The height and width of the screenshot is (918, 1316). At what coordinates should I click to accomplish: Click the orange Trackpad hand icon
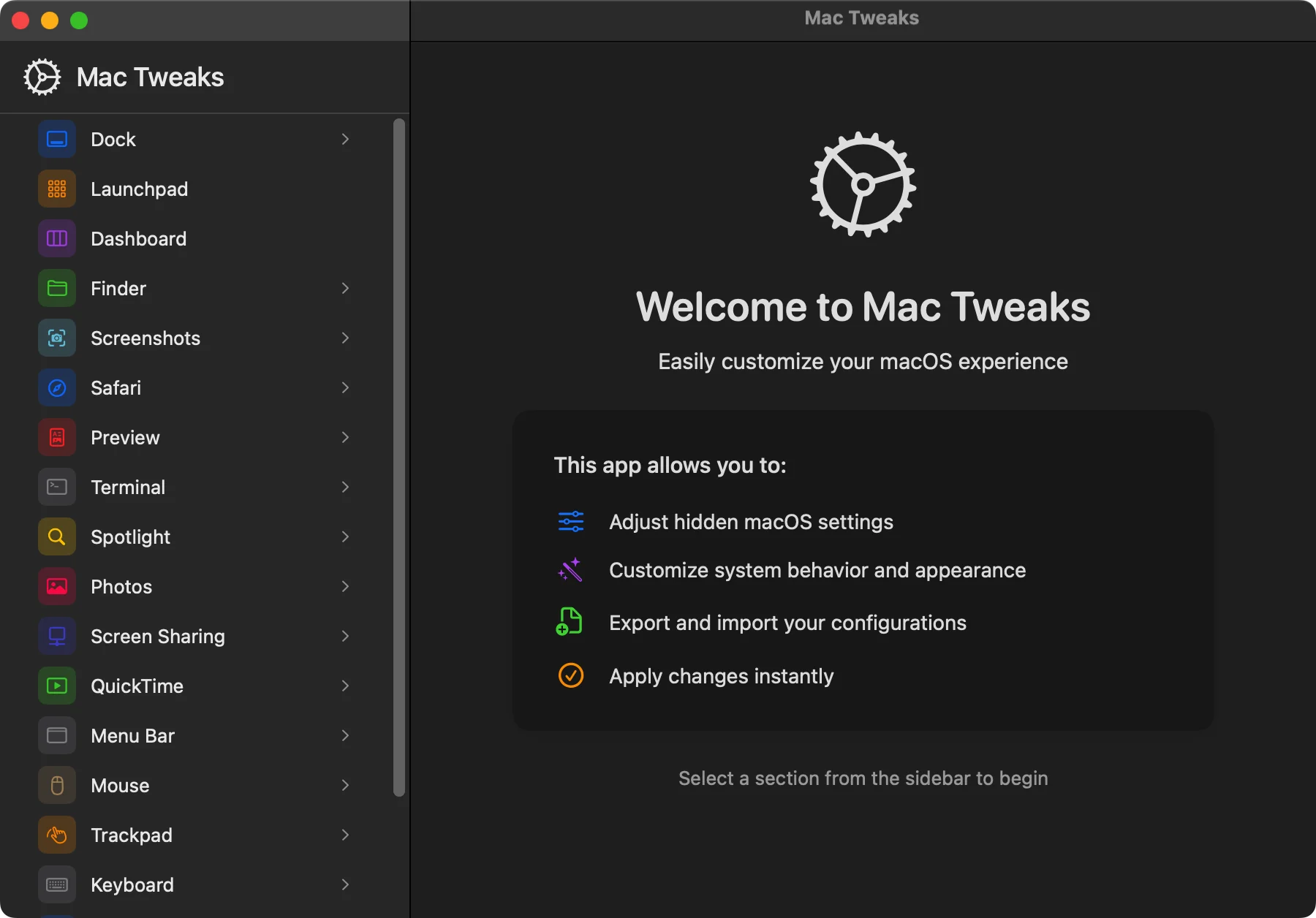pyautogui.click(x=57, y=835)
